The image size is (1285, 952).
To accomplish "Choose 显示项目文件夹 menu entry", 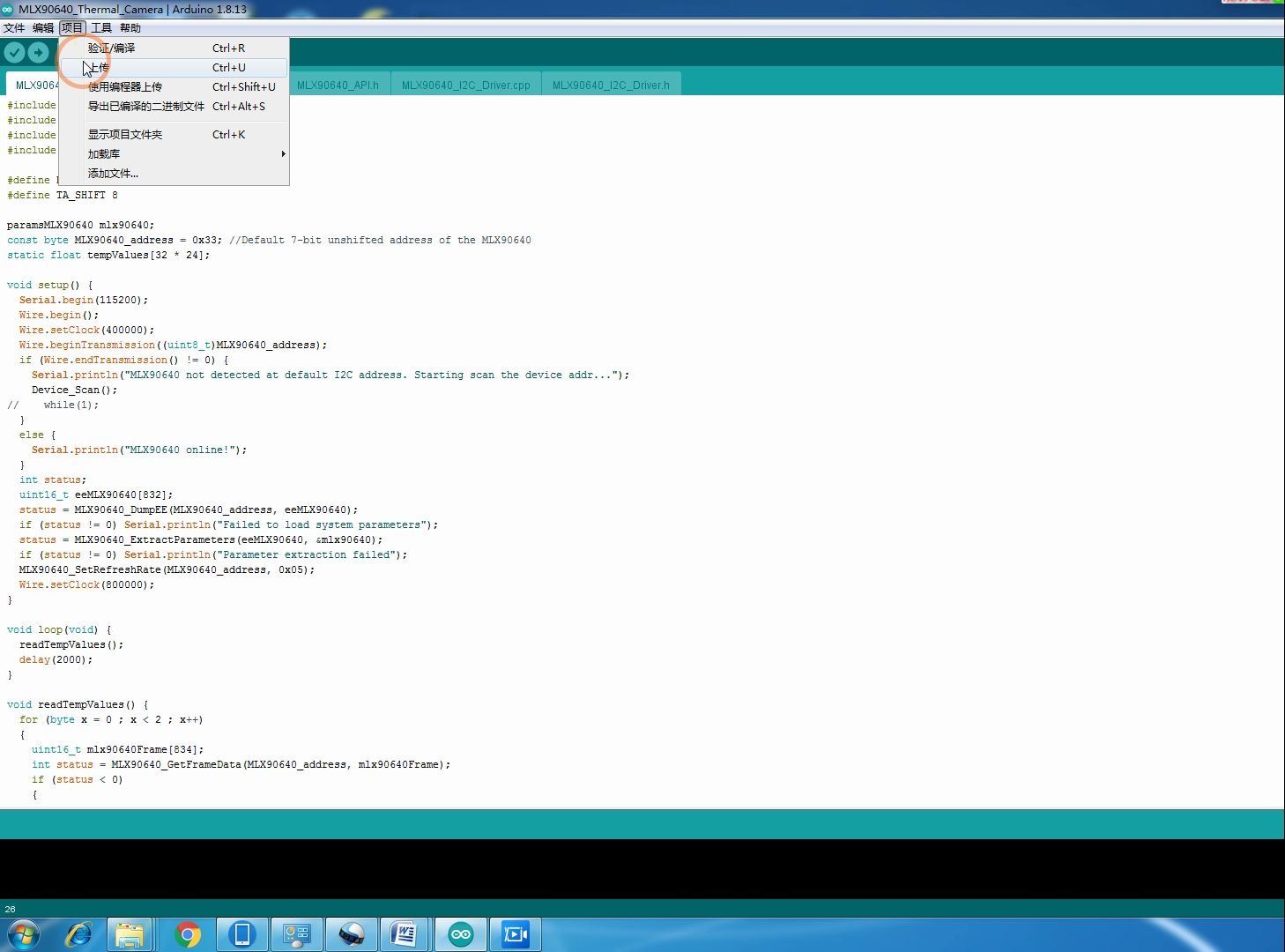I will pyautogui.click(x=174, y=135).
